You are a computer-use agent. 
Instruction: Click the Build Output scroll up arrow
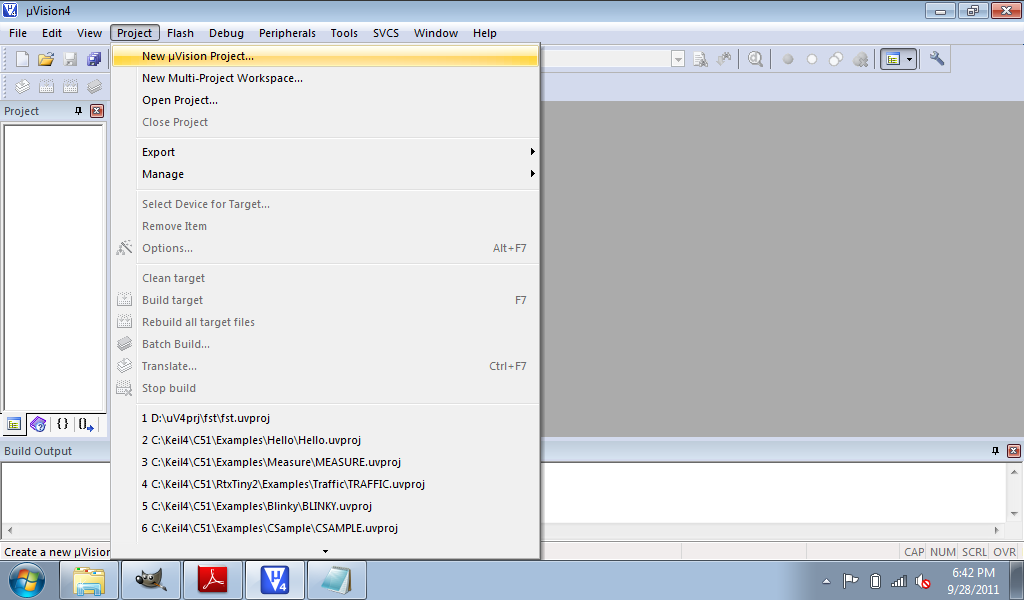[1014, 471]
